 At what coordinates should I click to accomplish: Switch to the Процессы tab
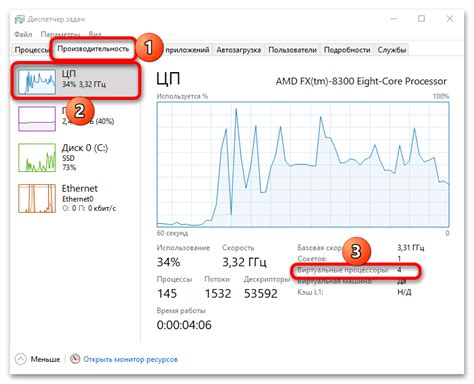[31, 50]
